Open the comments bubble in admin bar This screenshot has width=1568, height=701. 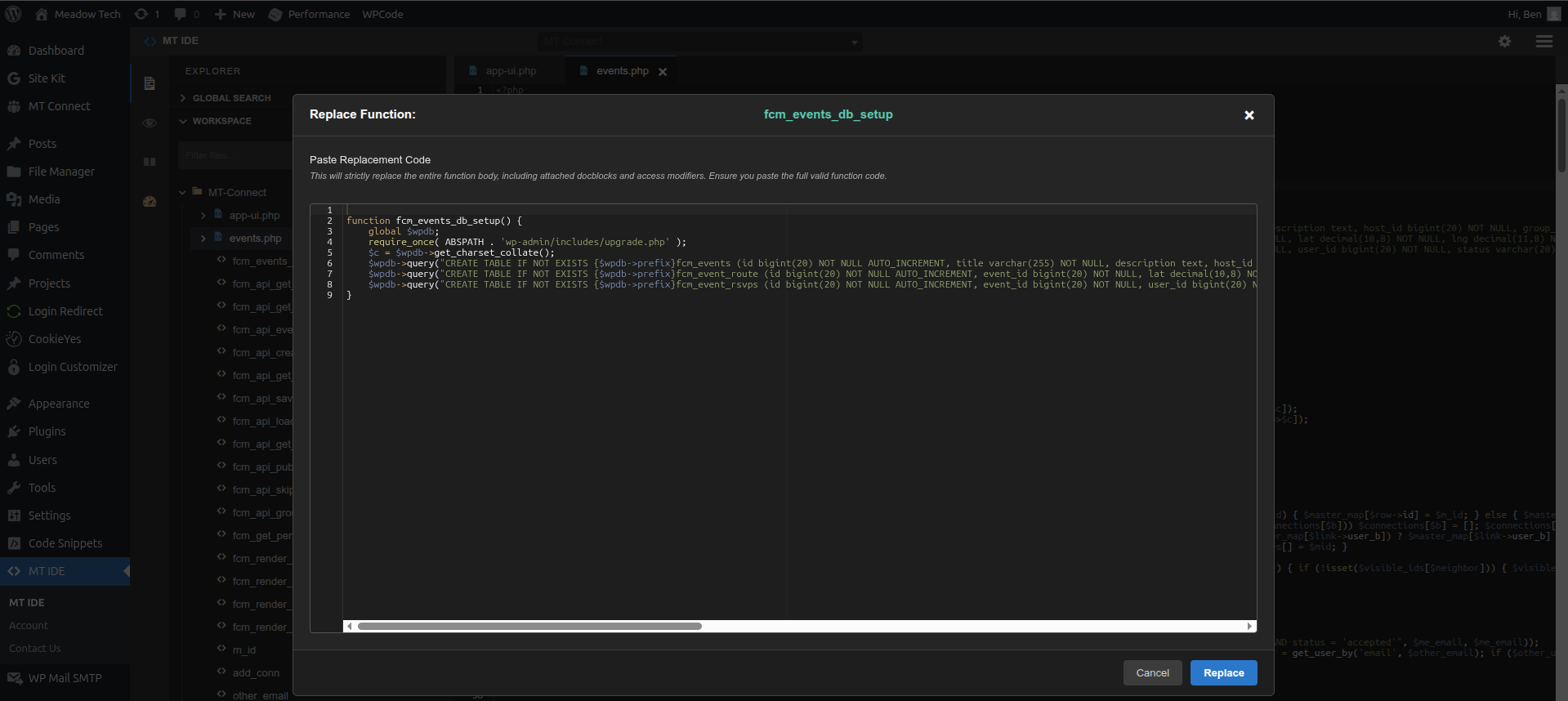(x=186, y=14)
